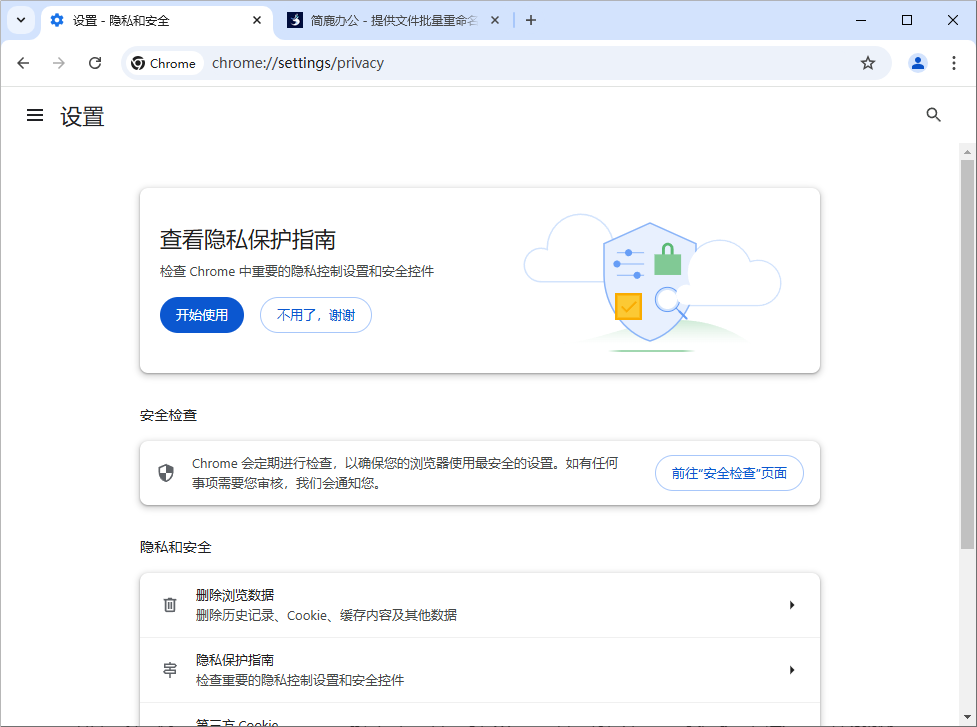Click the scrollbar up arrow

point(966,151)
